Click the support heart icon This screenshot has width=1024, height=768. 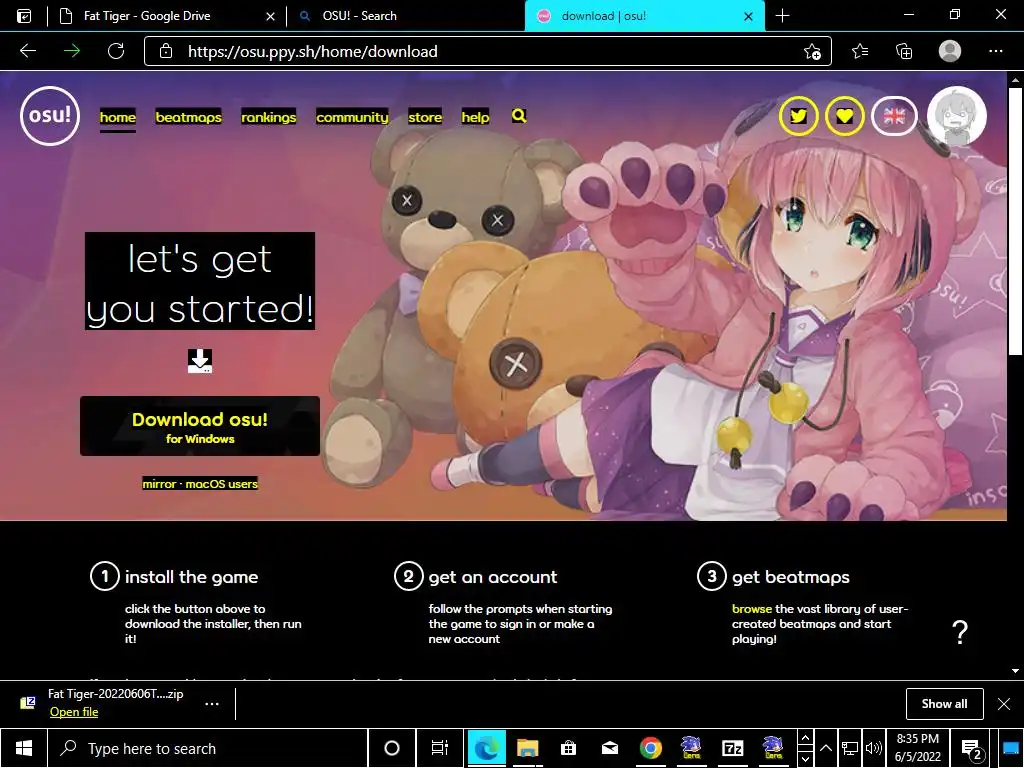[844, 116]
